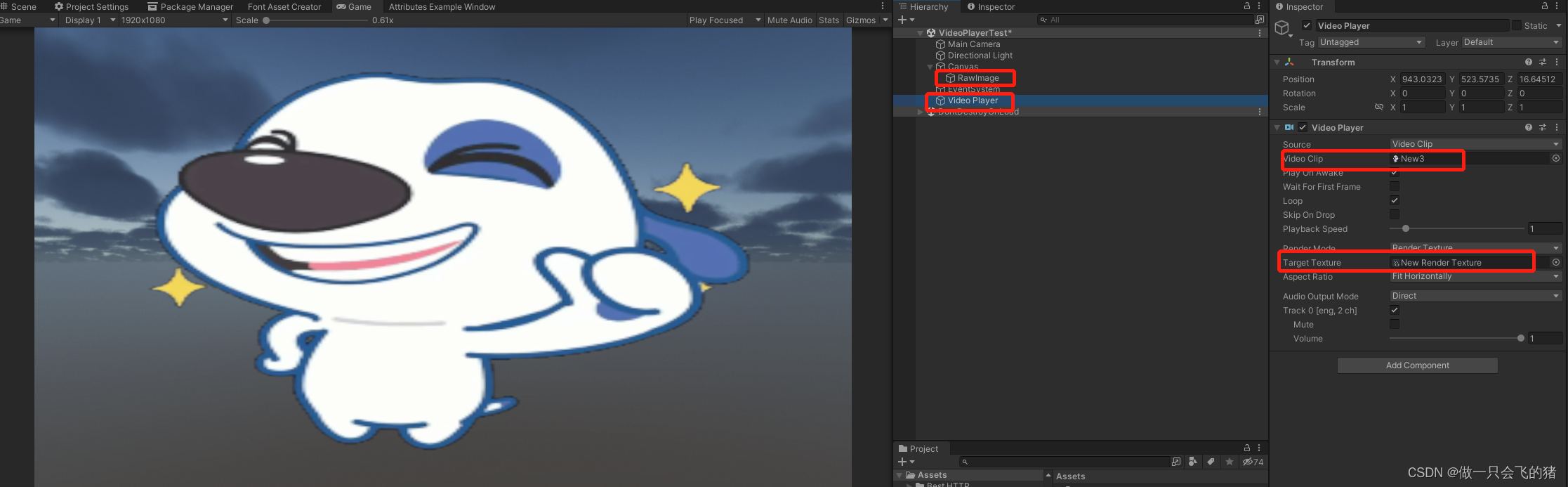Viewport: 1568px width, 487px height.
Task: Toggle Gizmos button in Game view
Action: pos(861,20)
